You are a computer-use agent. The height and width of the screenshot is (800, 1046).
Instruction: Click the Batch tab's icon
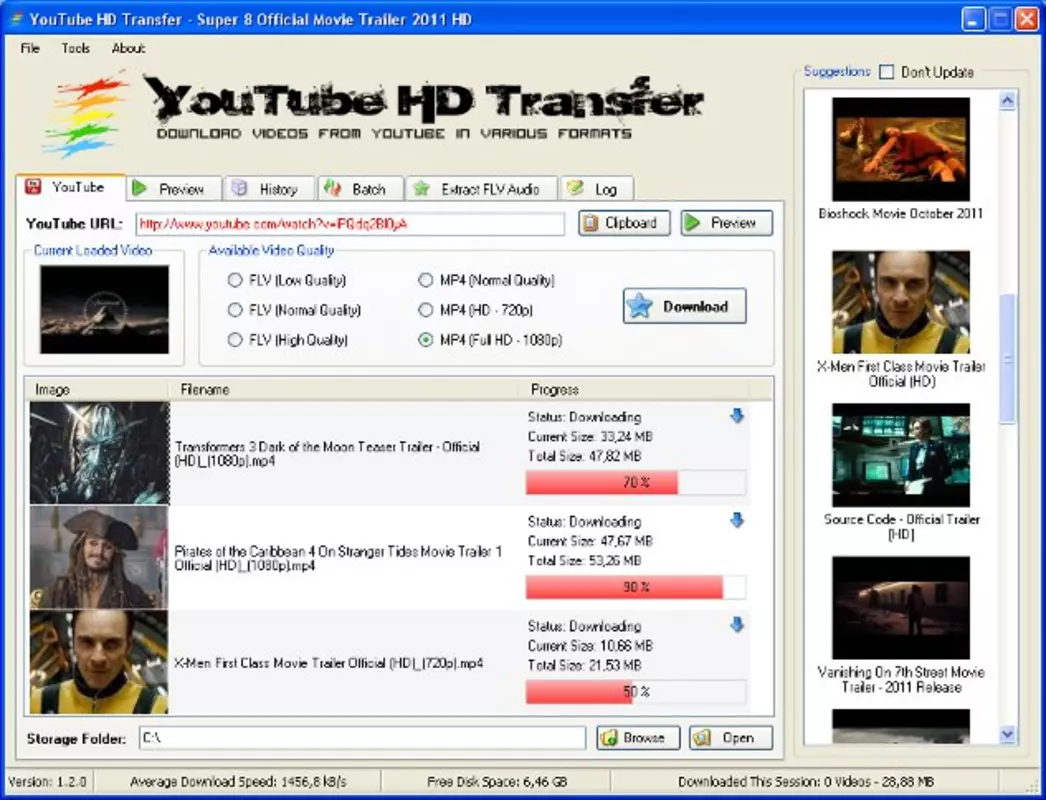(x=332, y=189)
